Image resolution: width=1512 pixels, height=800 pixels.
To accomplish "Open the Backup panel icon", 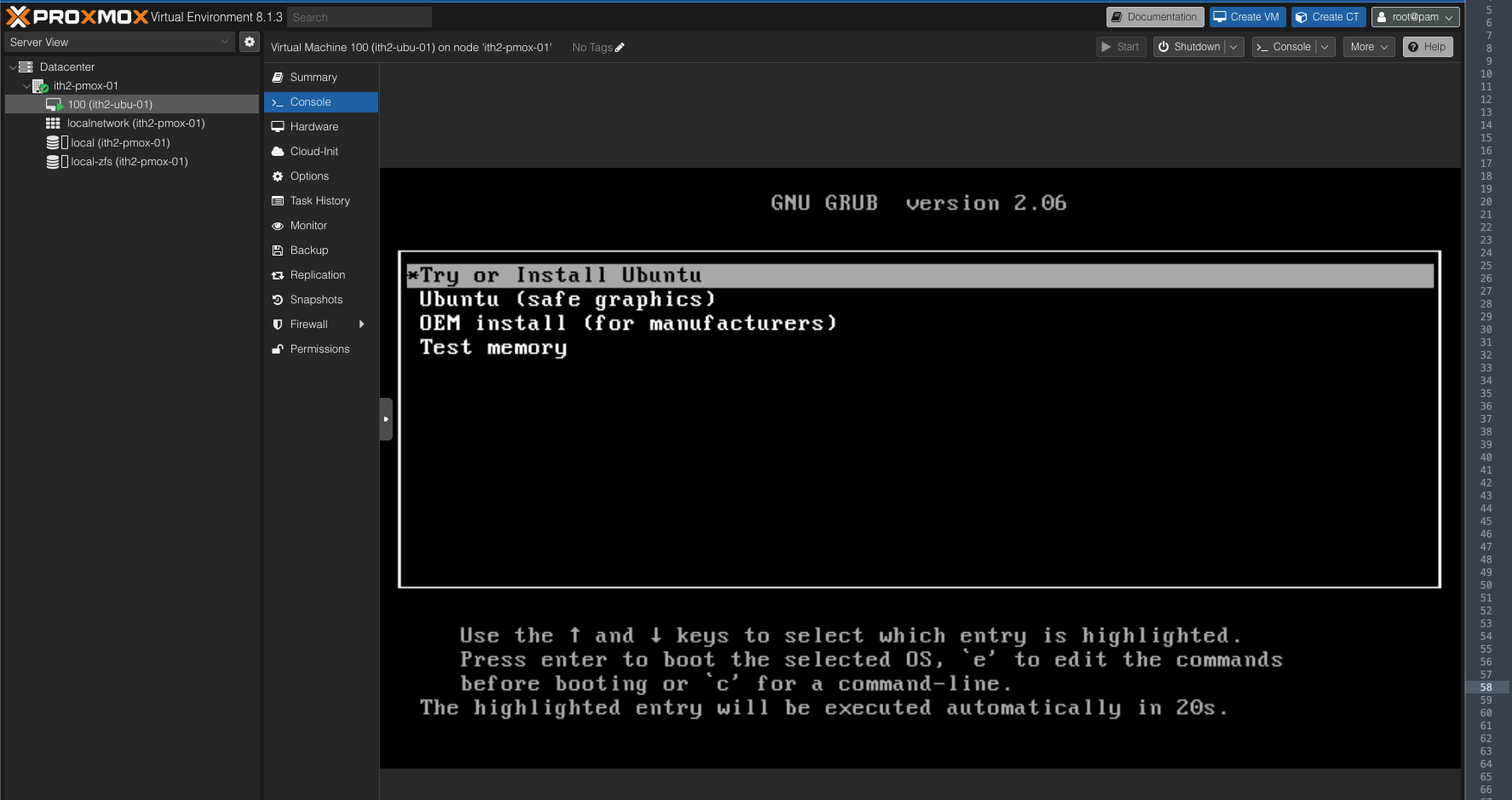I will click(278, 250).
